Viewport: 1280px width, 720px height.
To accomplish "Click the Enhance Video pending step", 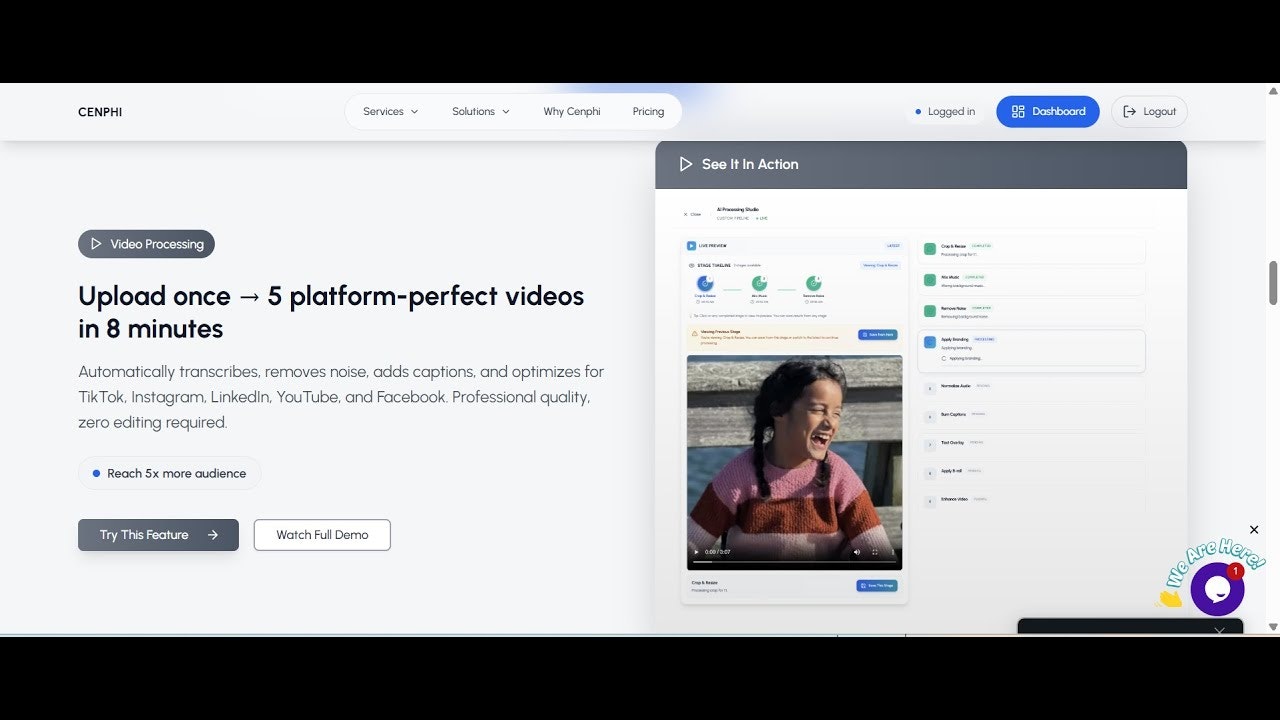I will point(1031,500).
